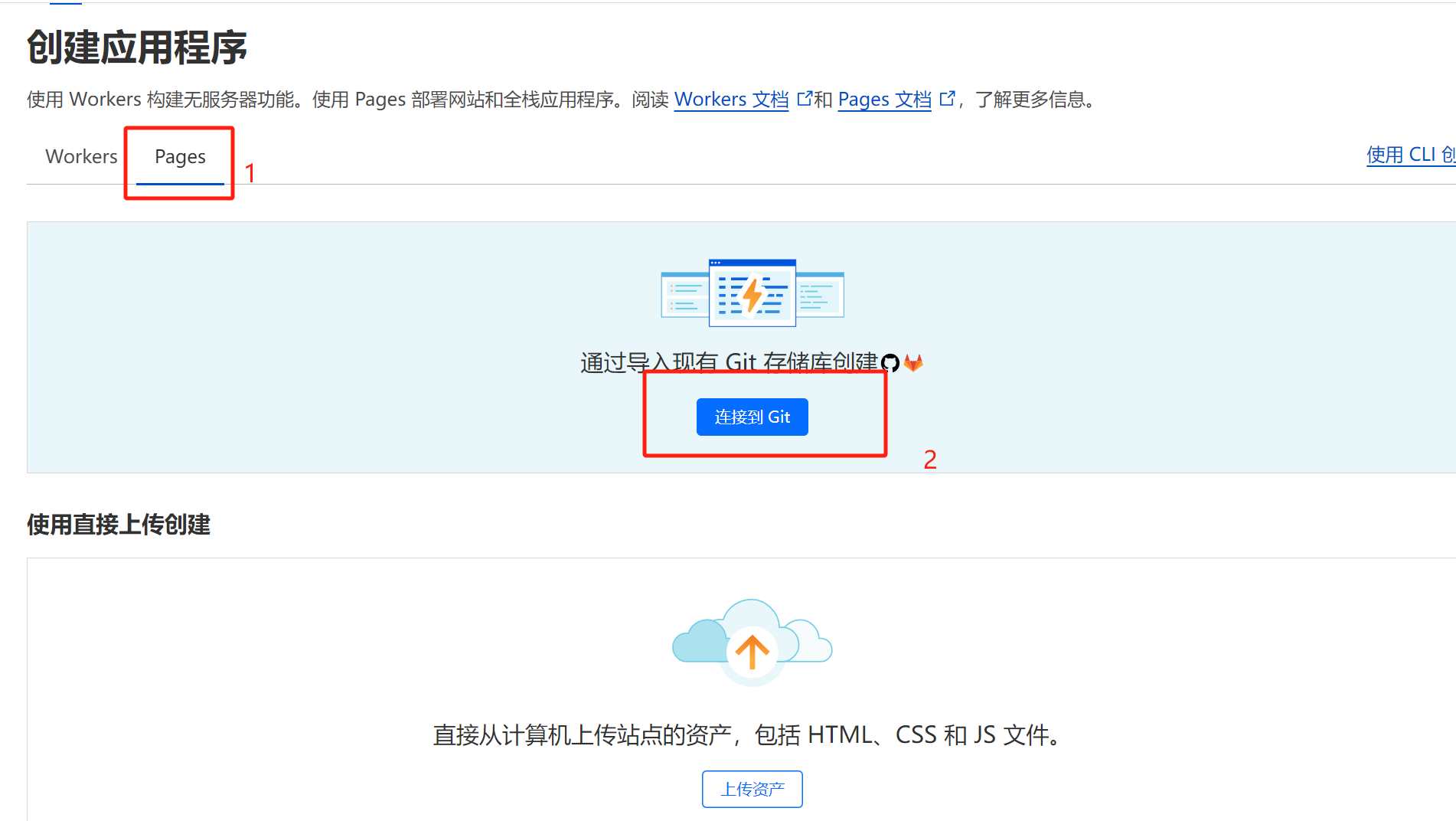Open the Pages 文档 link

click(x=884, y=100)
